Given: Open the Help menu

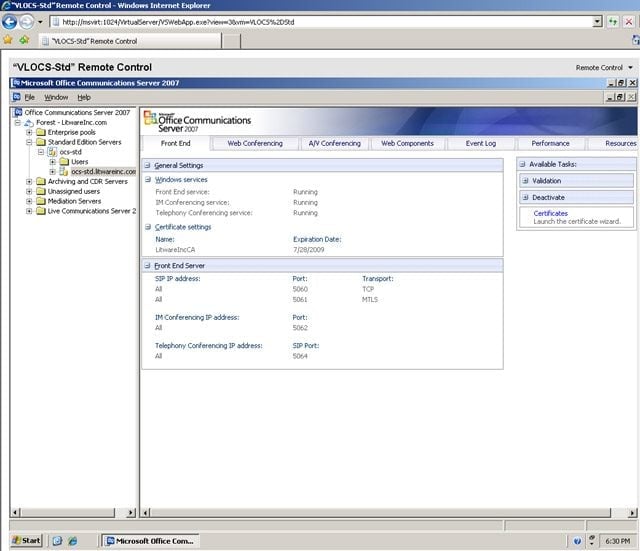Looking at the screenshot, I should pyautogui.click(x=84, y=97).
